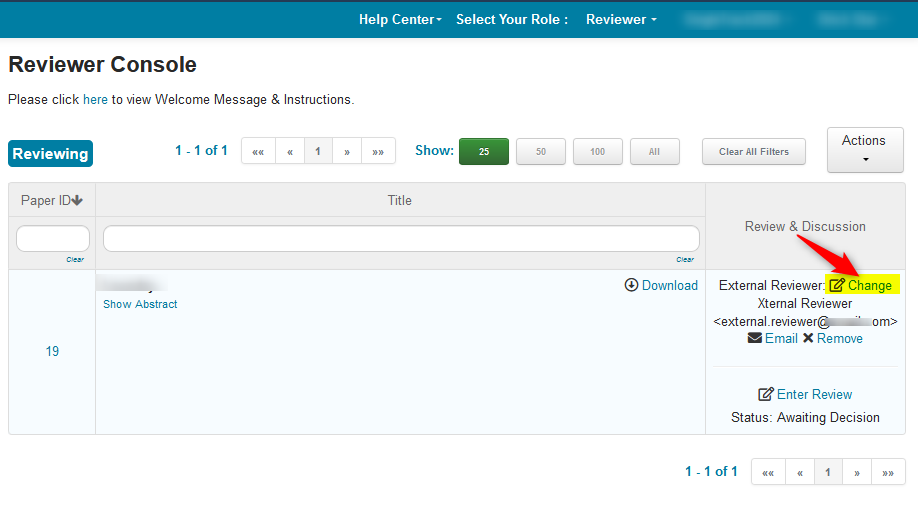Focus the Title filter field
This screenshot has width=918, height=513.
click(401, 239)
